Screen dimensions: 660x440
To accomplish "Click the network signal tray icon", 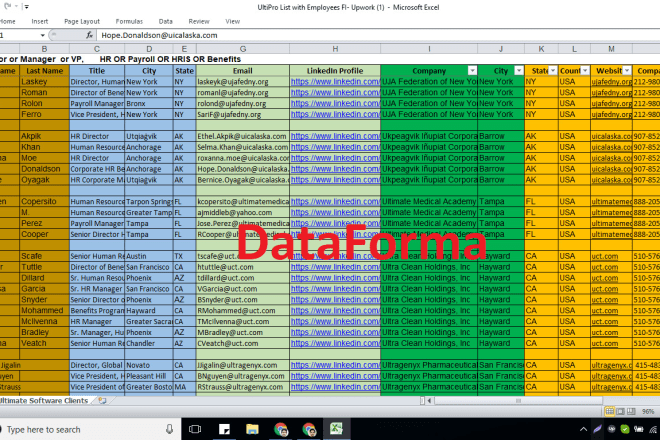I will click(x=654, y=429).
